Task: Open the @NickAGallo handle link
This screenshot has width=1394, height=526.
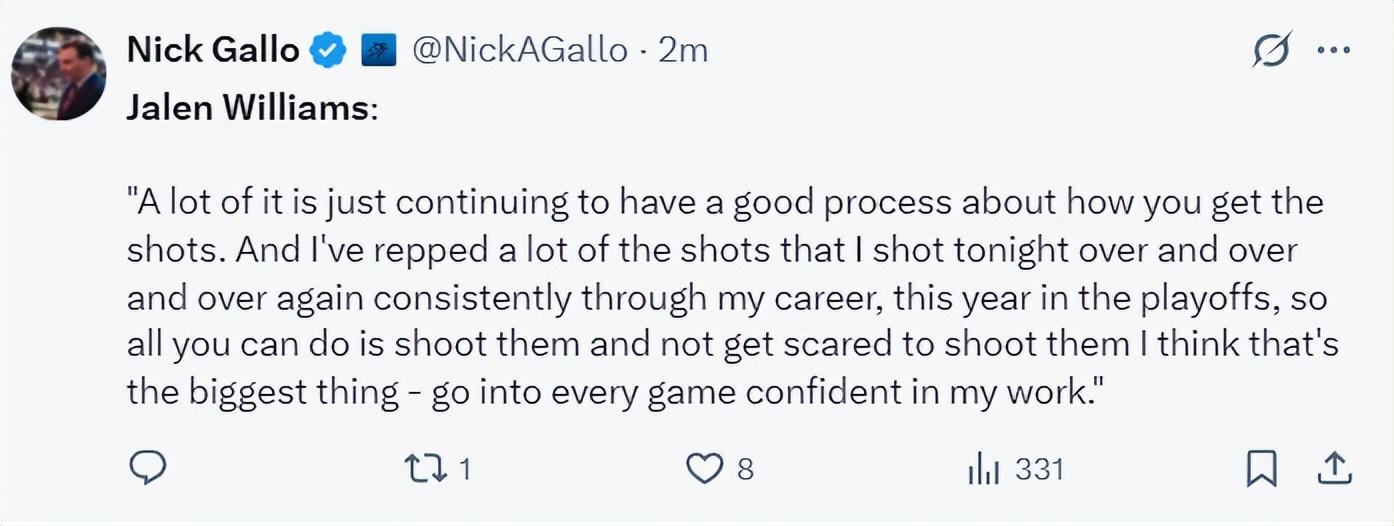Action: coord(520,50)
